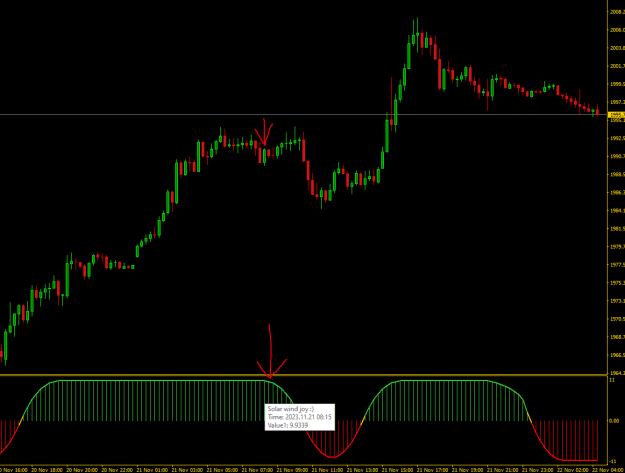Click the 'Solar wind joy :)' tooltip title
625x473 pixels.
[x=291, y=409]
